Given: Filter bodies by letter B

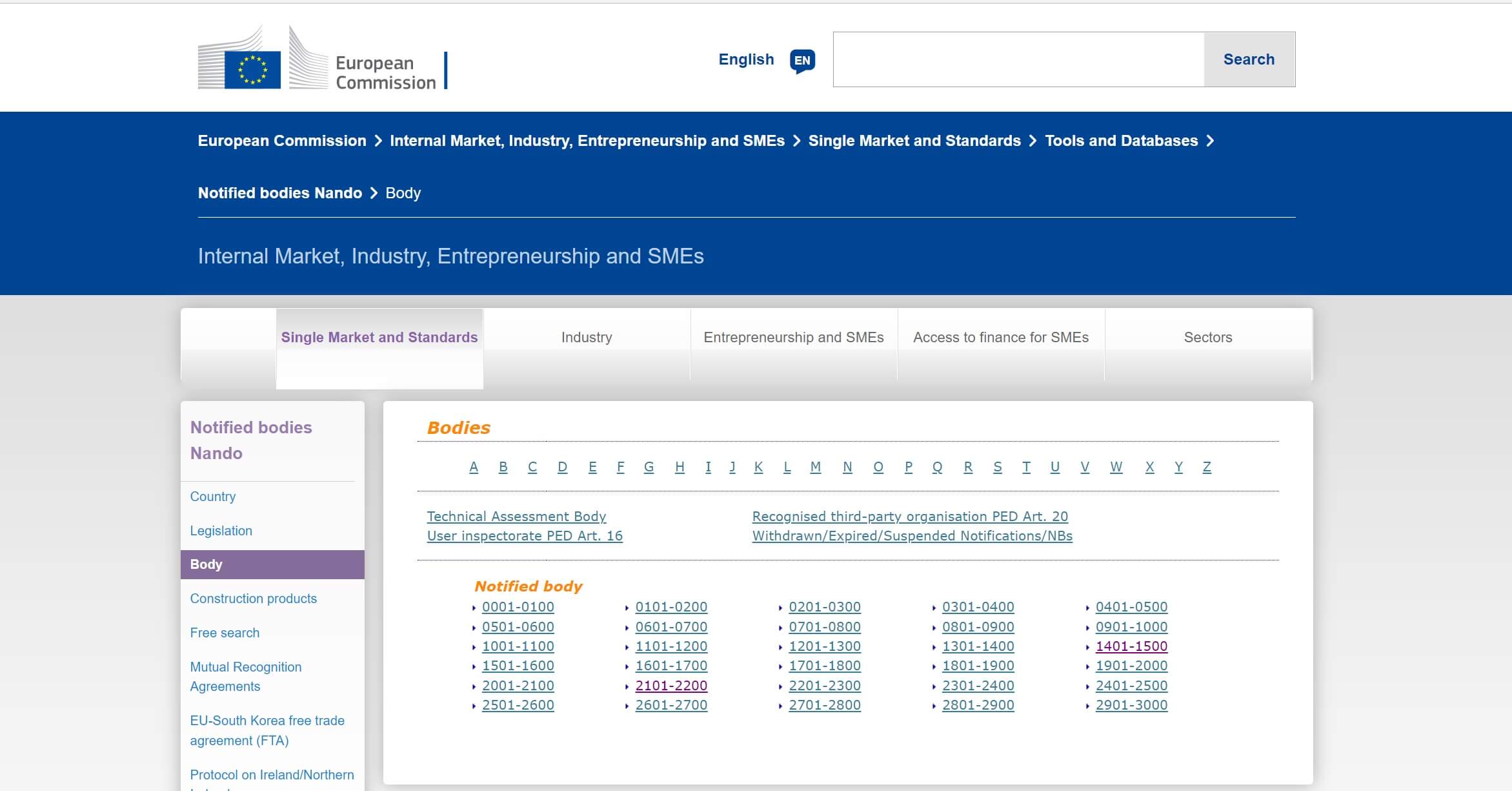Looking at the screenshot, I should point(503,467).
